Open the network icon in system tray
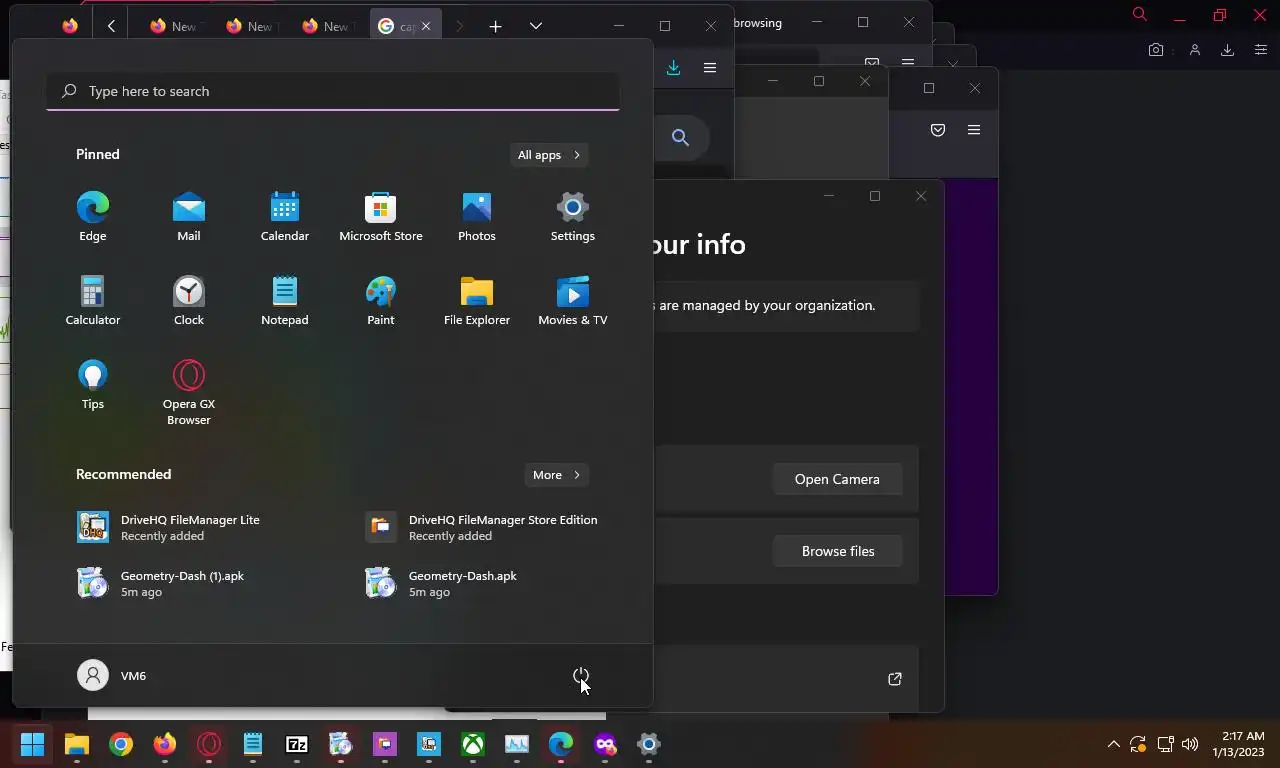Viewport: 1280px width, 768px height. 1165,744
